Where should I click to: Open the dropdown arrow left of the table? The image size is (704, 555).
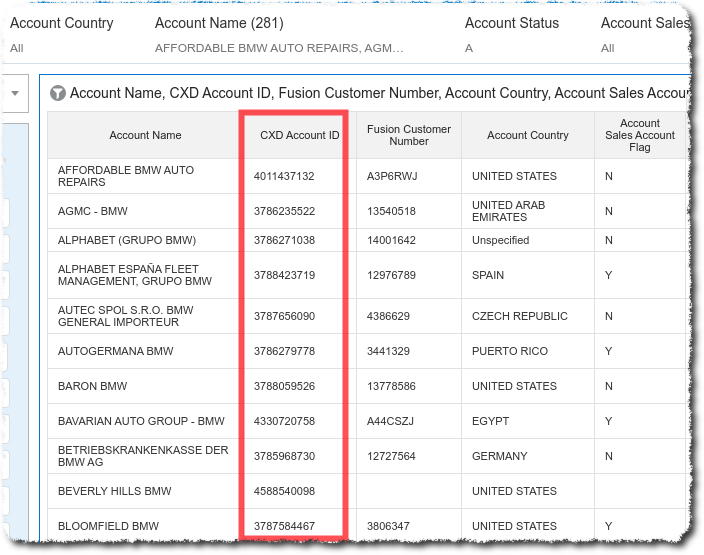15,94
